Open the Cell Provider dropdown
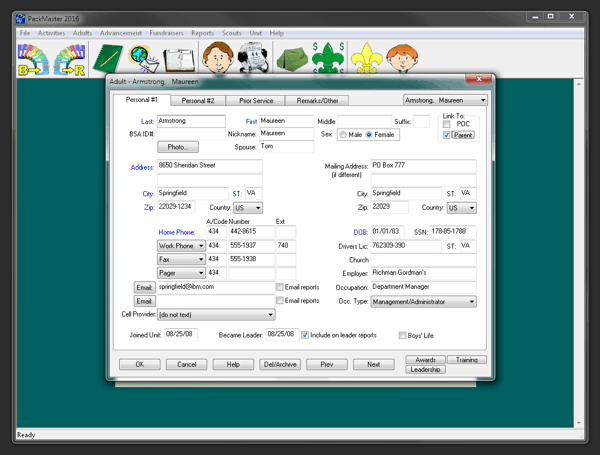Viewport: 600px width, 455px height. coord(216,315)
